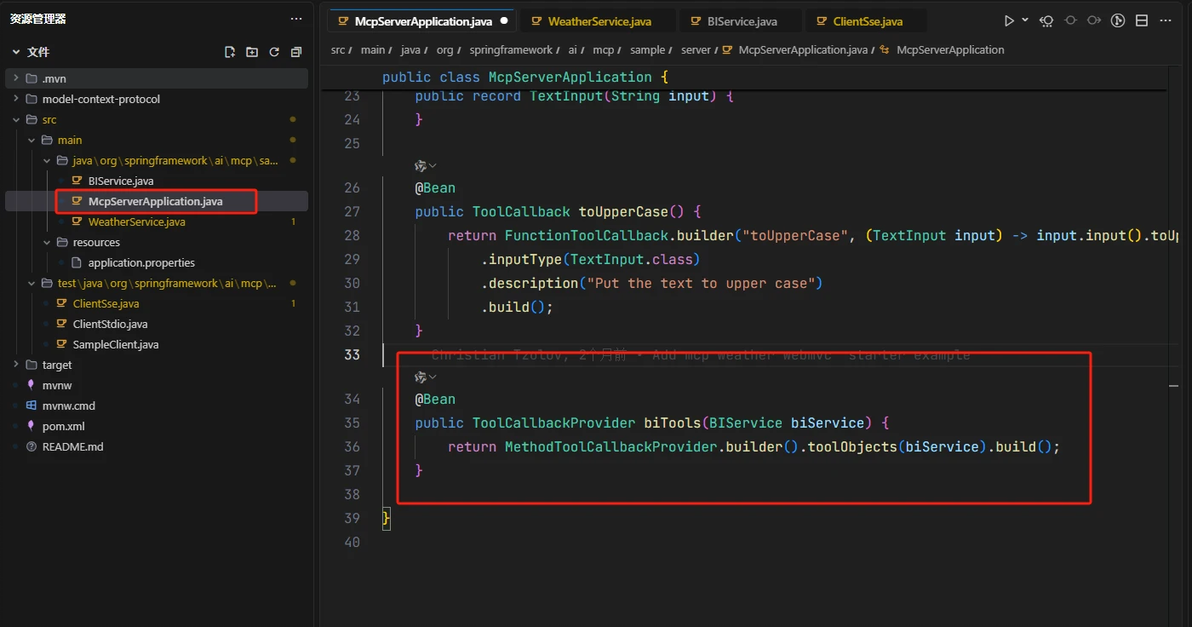Viewport: 1192px width, 627px height.
Task: Click the split editor layout icon
Action: point(1142,21)
